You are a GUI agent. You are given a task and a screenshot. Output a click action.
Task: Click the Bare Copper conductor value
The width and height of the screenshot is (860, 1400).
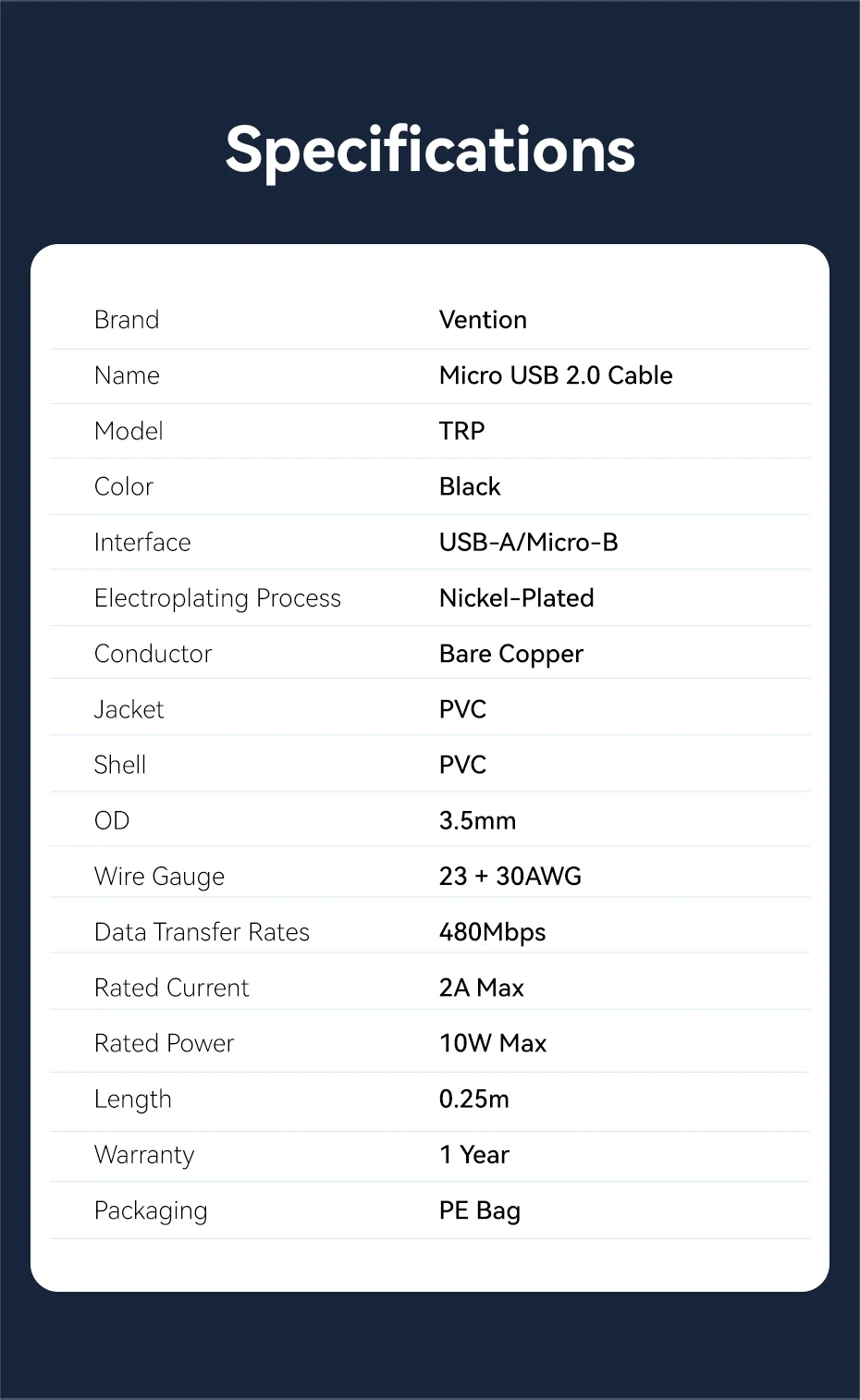[510, 654]
